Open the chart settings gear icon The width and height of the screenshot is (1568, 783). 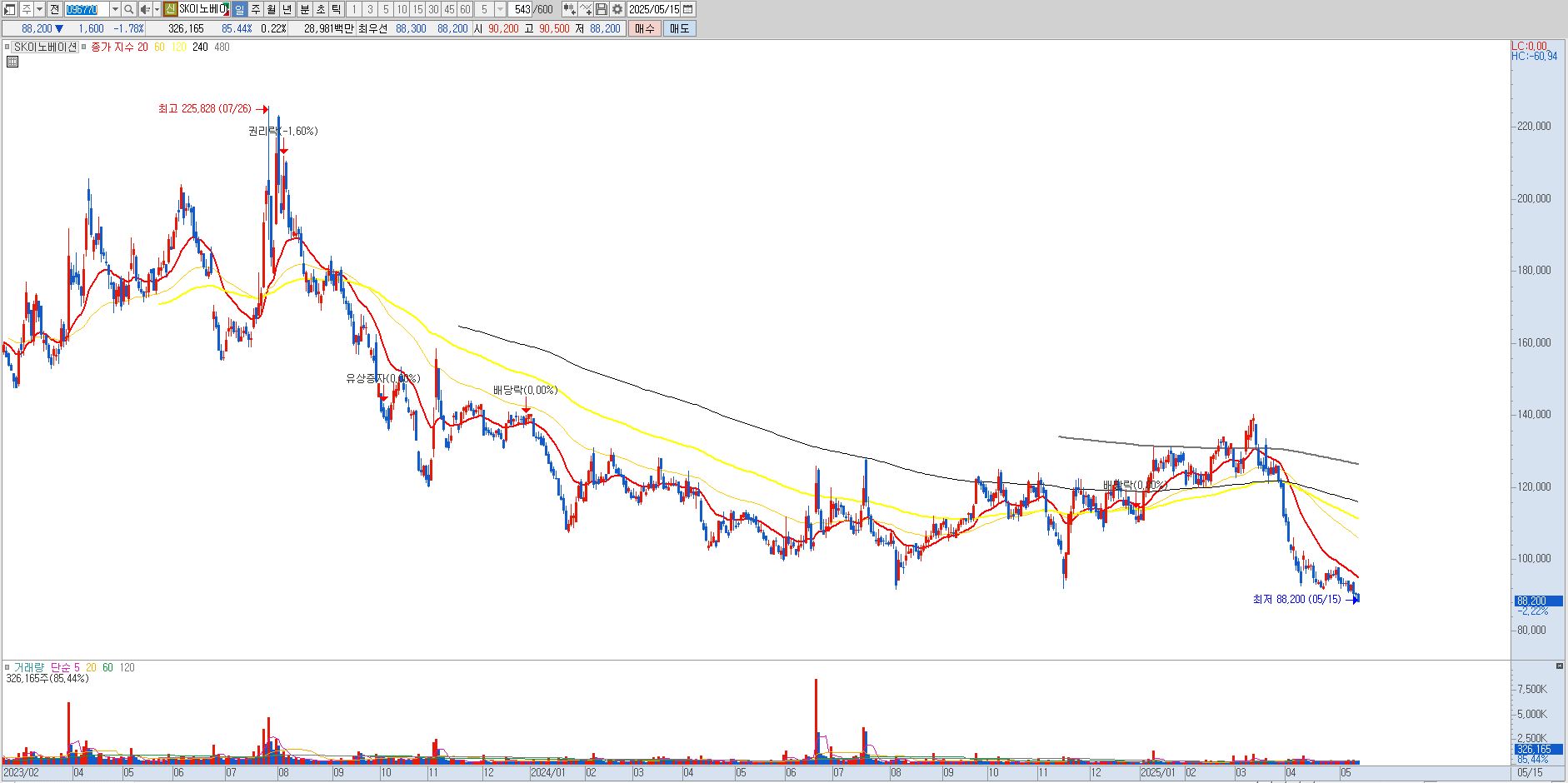click(617, 9)
